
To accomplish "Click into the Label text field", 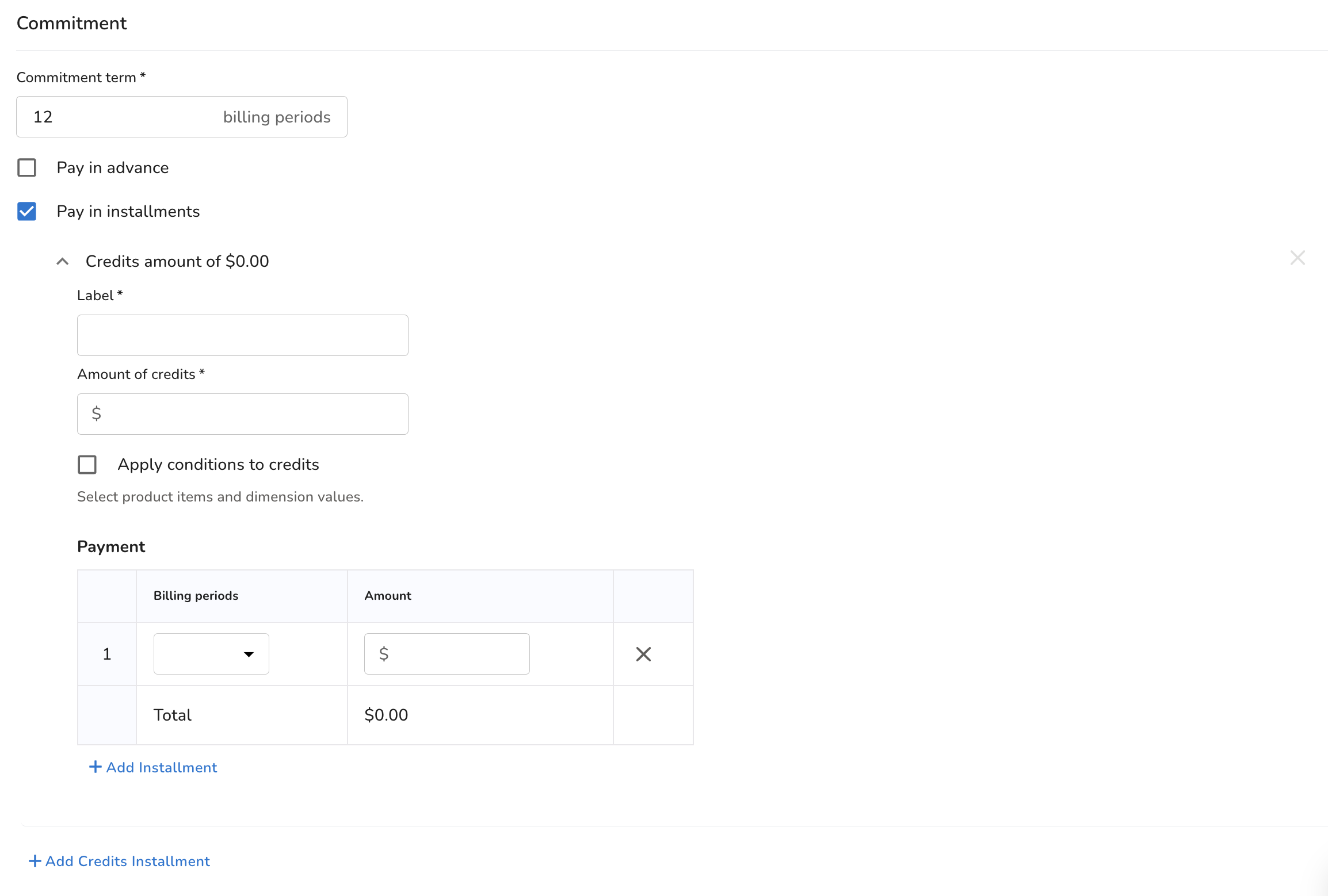I will [242, 335].
